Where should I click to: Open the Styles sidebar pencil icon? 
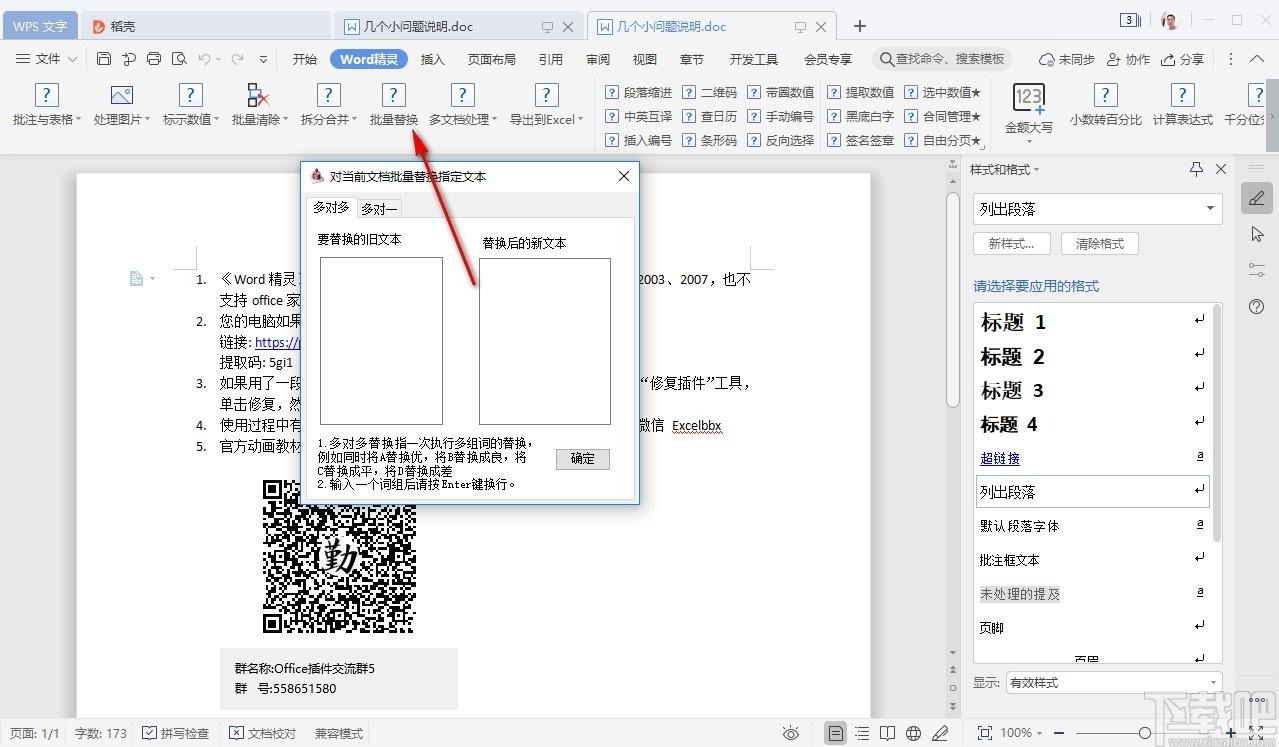pos(1257,198)
